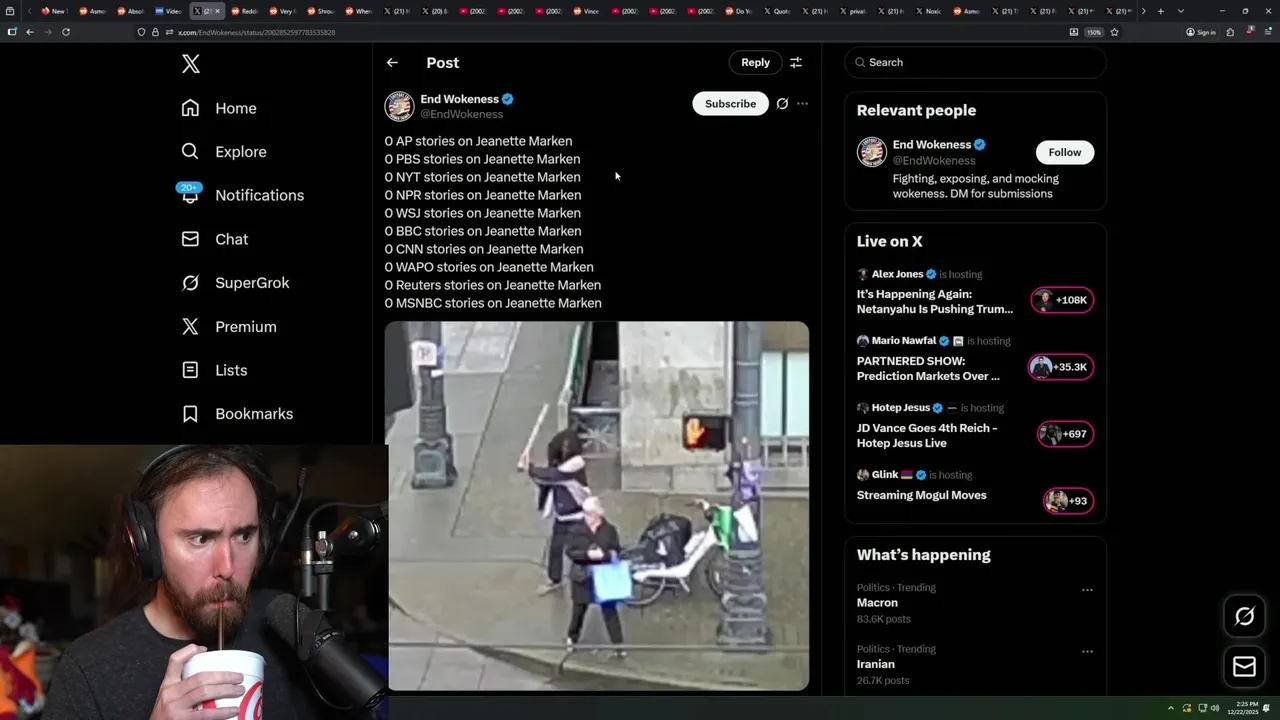Image resolution: width=1280 pixels, height=720 pixels.
Task: Click Grok explain icon beside Subscribe
Action: tap(782, 104)
